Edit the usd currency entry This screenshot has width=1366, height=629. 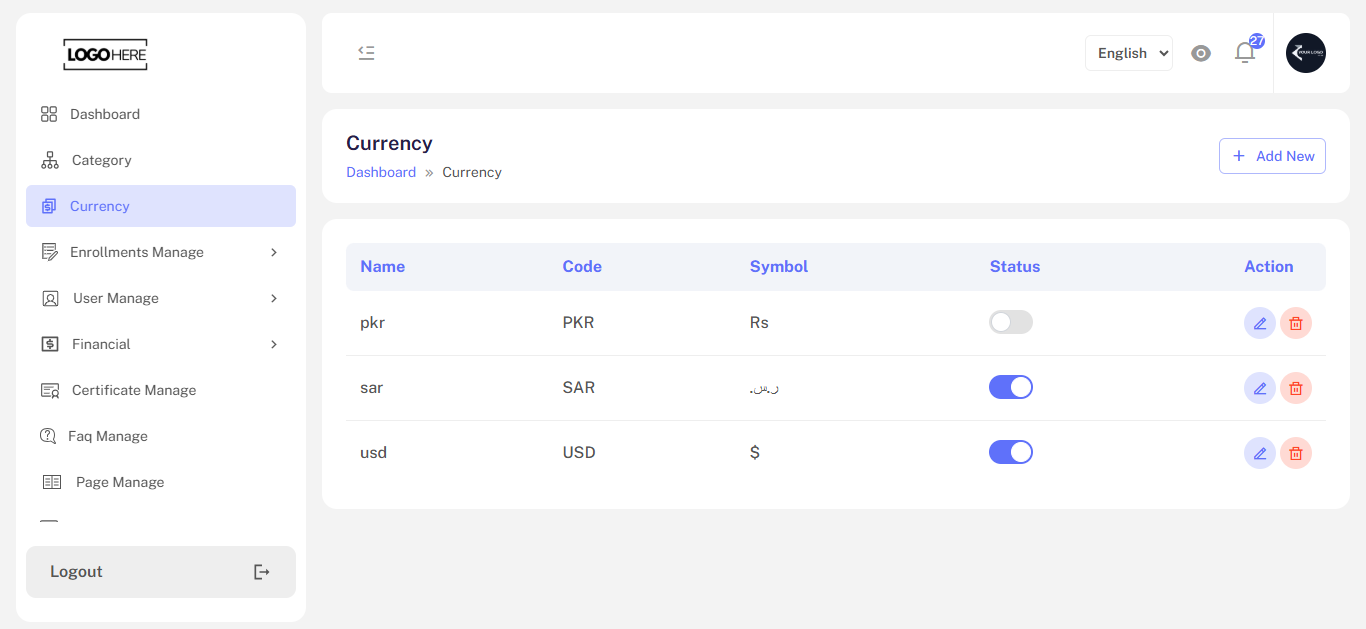pyautogui.click(x=1260, y=453)
